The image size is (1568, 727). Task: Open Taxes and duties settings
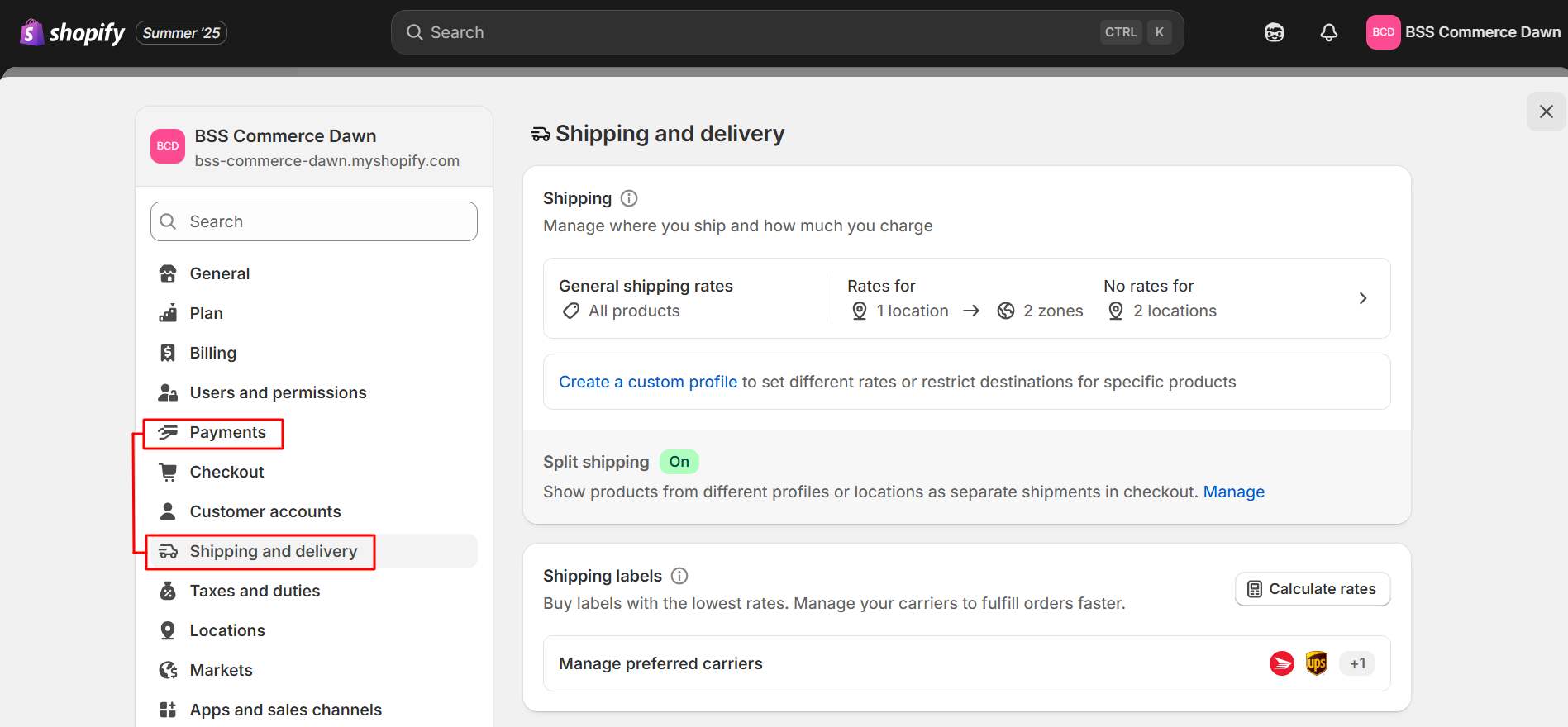pyautogui.click(x=314, y=591)
